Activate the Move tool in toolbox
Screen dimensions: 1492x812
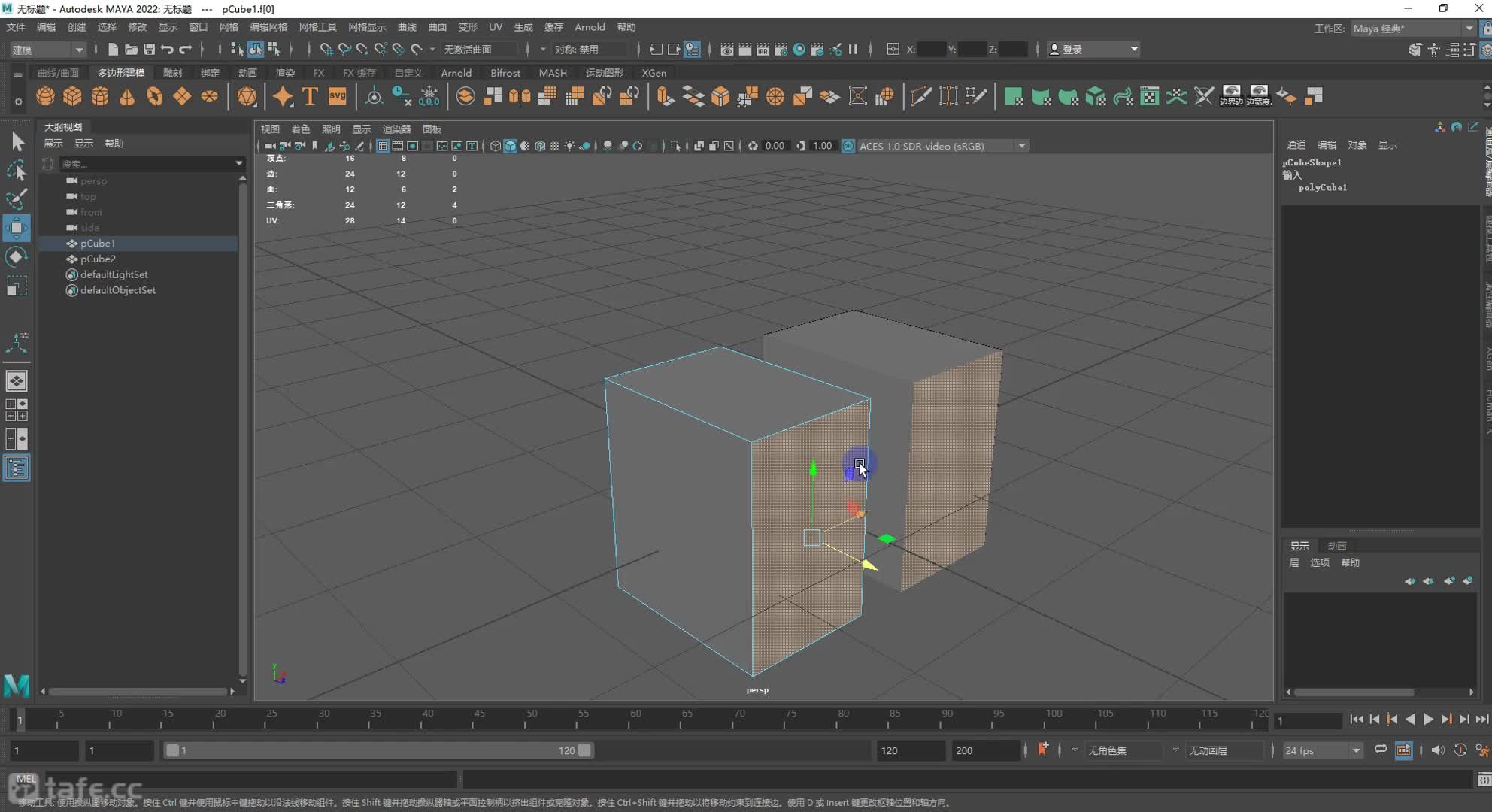[x=17, y=228]
